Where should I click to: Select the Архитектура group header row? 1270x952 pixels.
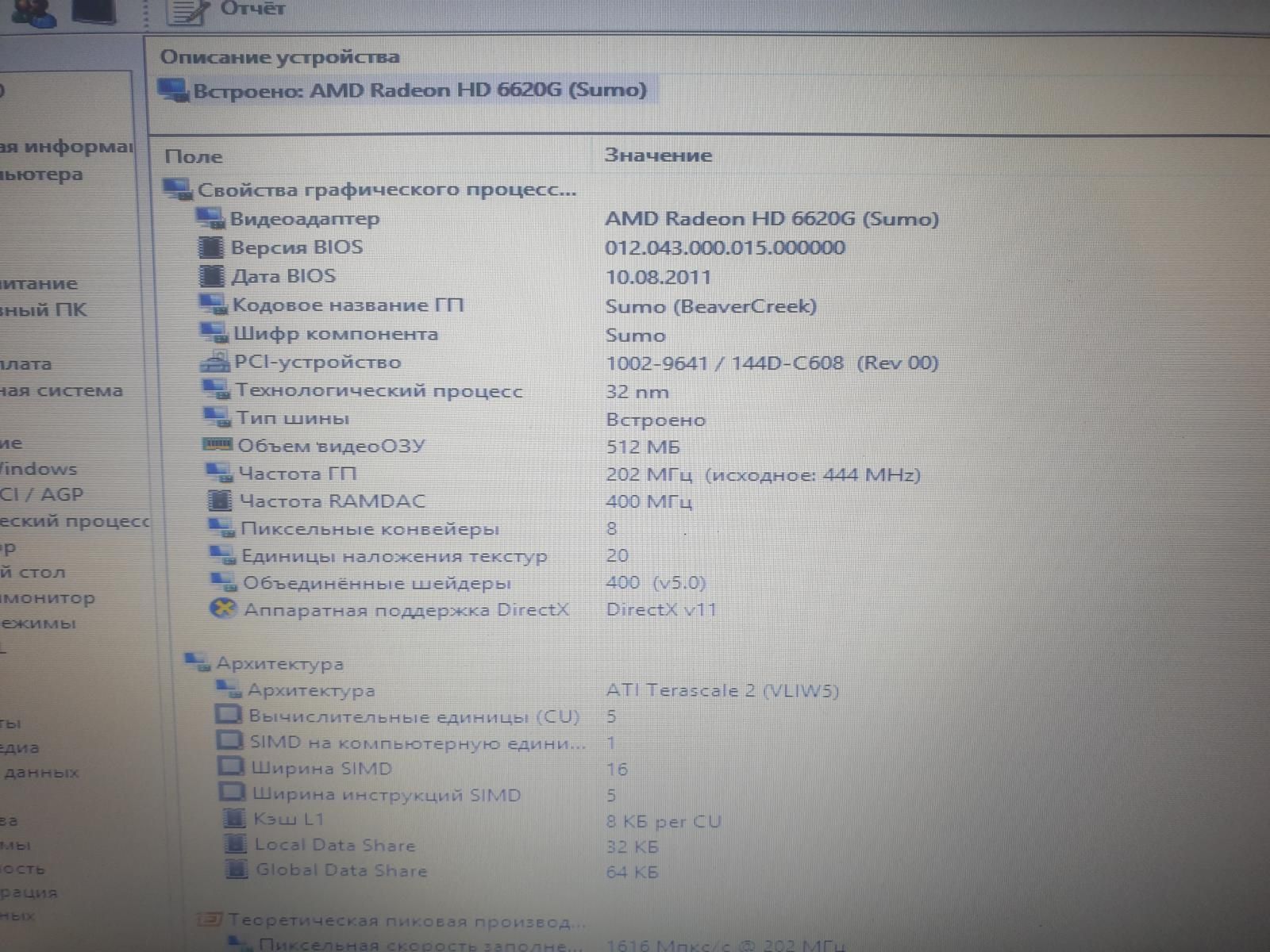click(x=265, y=663)
